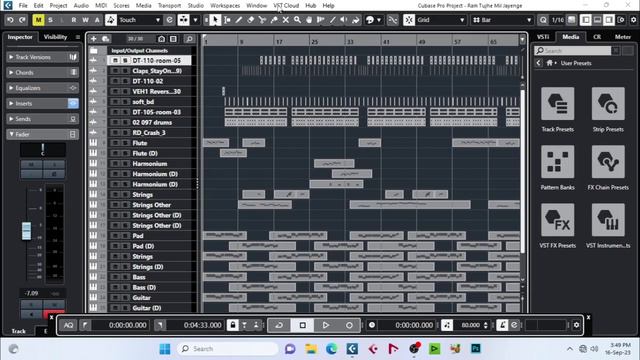Expand the Track Versions inspector section

[x=42, y=57]
